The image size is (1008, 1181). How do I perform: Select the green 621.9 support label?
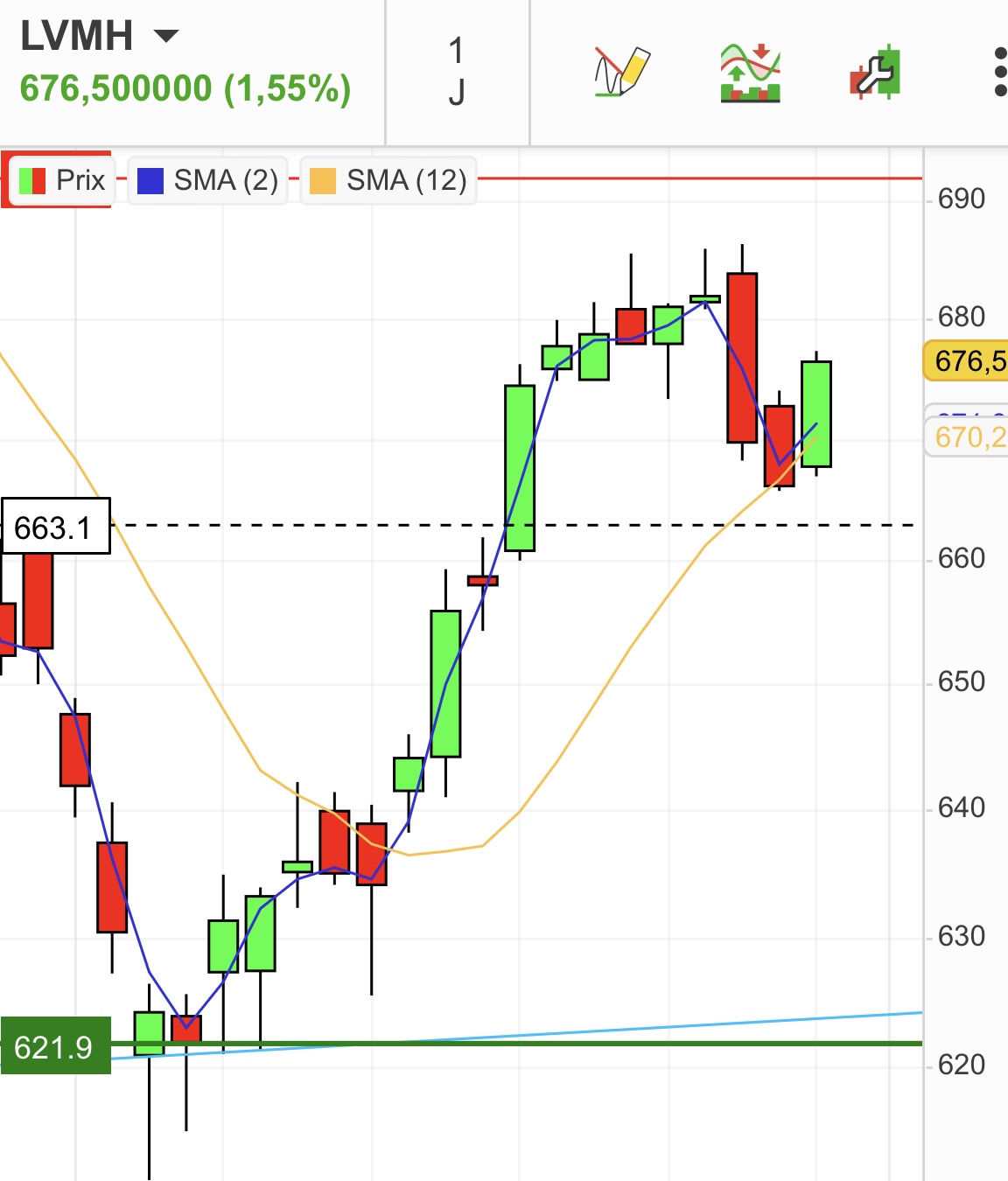pos(55,1046)
